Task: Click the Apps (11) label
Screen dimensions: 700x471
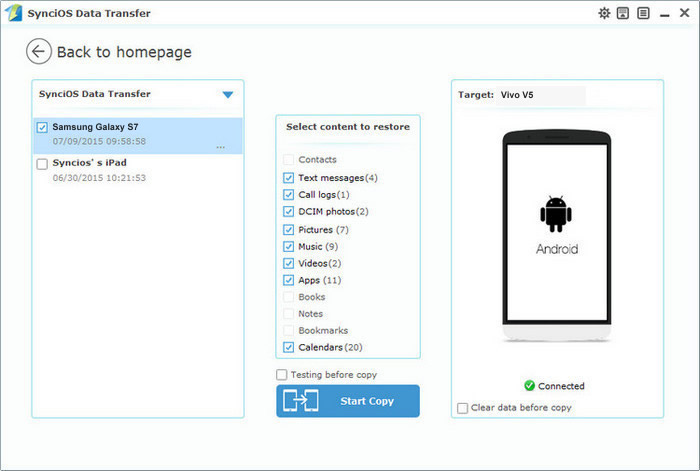Action: tap(320, 280)
